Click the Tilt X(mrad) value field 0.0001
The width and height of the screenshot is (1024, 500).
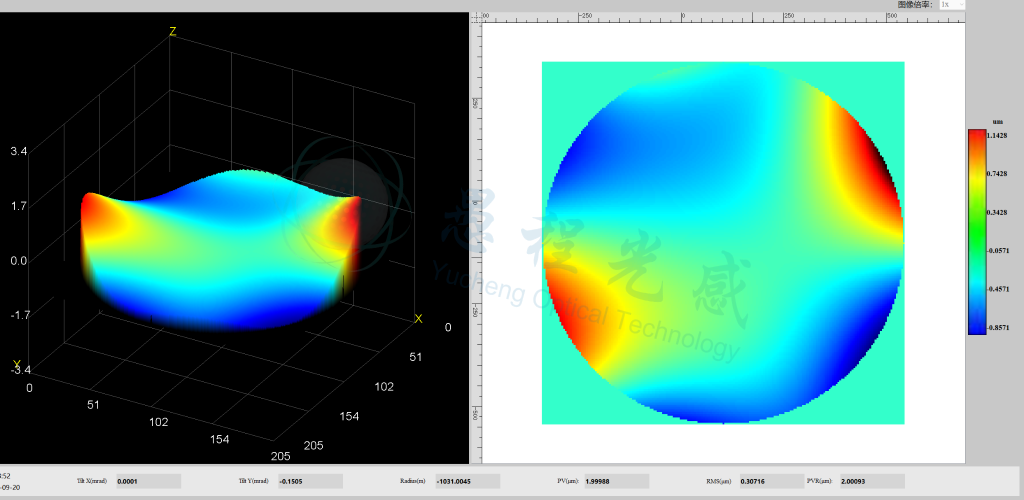[148, 482]
